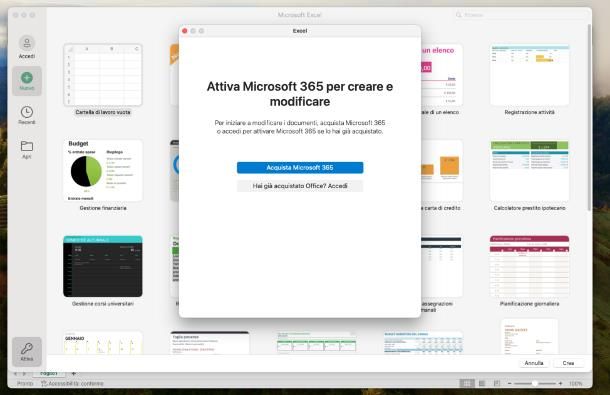Select the Budget Gestione finanziaria template

point(103,170)
